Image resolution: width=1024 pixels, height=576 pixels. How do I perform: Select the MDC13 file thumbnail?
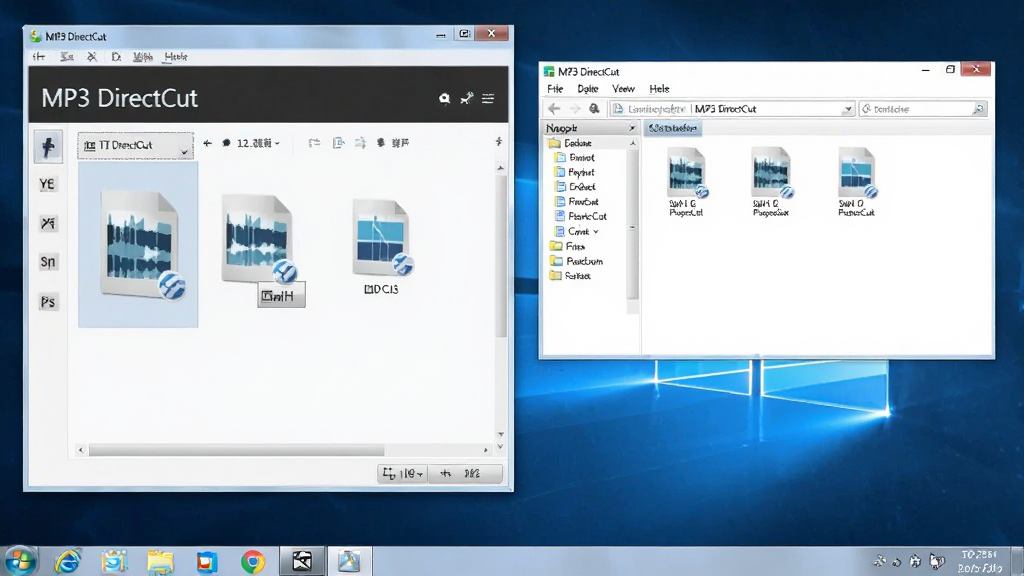(x=382, y=247)
